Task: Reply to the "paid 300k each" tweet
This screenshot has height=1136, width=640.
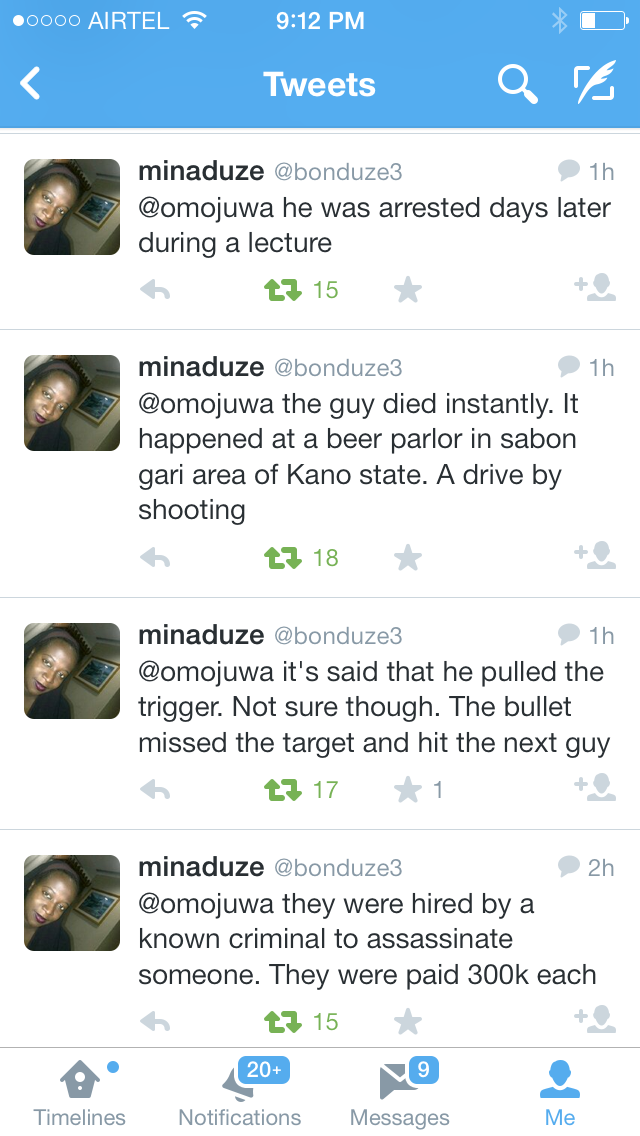Action: coord(155,1022)
